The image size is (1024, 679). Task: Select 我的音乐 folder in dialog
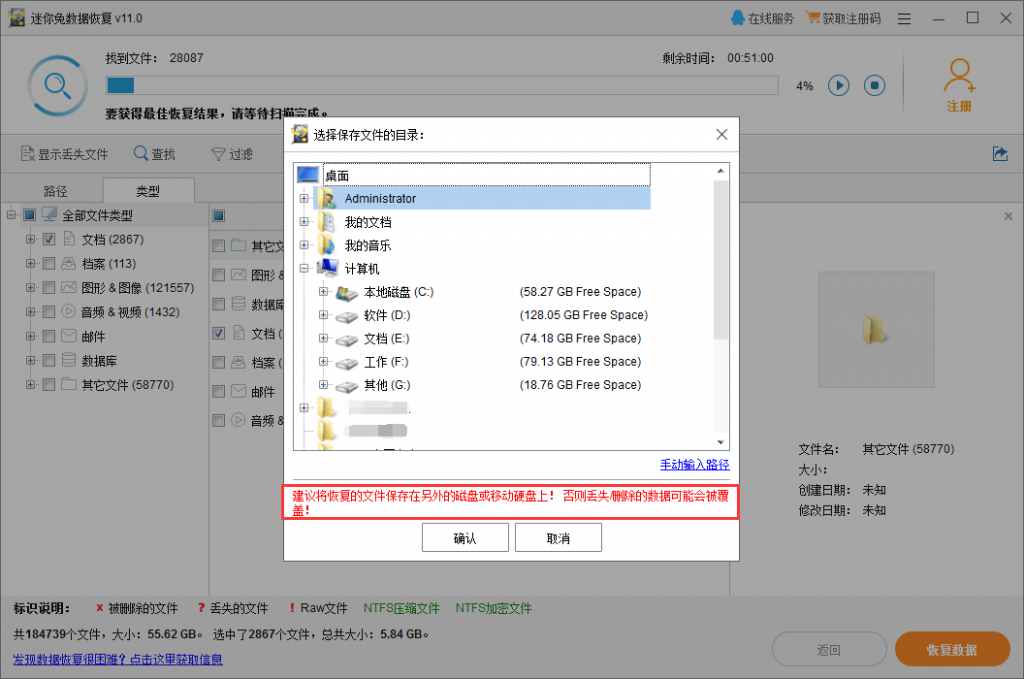[x=368, y=245]
